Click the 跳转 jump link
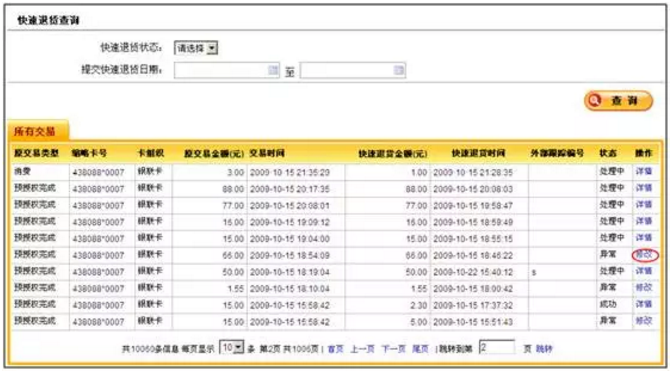Viewport: 672px width, 372px height. point(544,349)
